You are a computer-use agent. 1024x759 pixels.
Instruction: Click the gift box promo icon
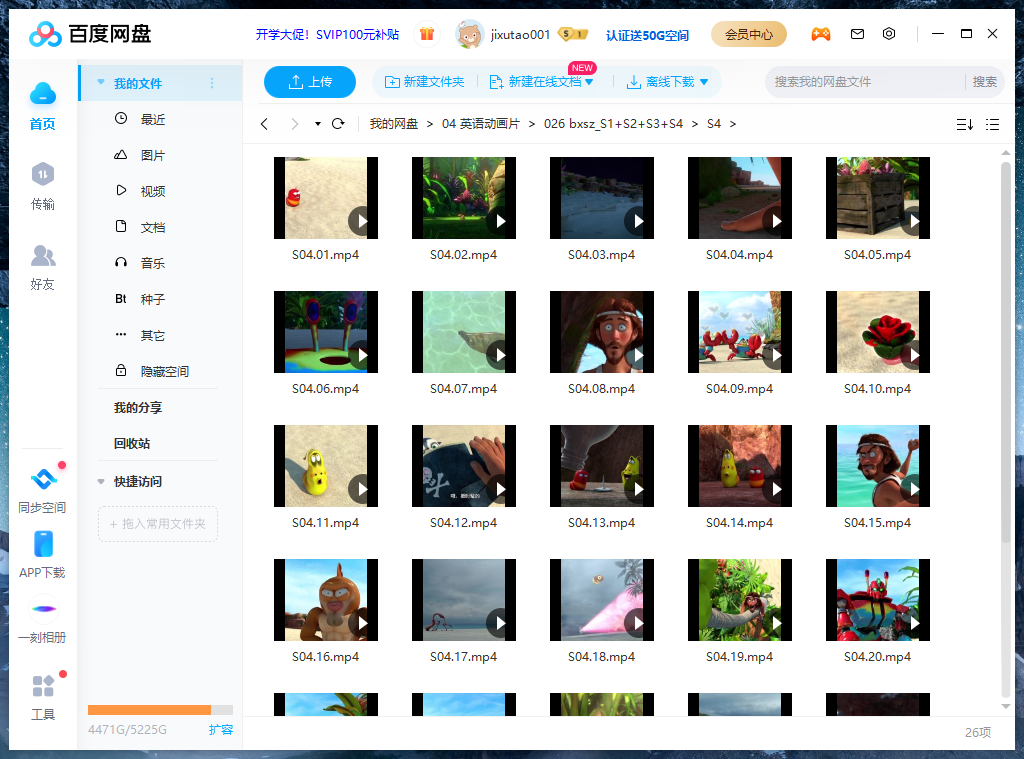coord(427,34)
